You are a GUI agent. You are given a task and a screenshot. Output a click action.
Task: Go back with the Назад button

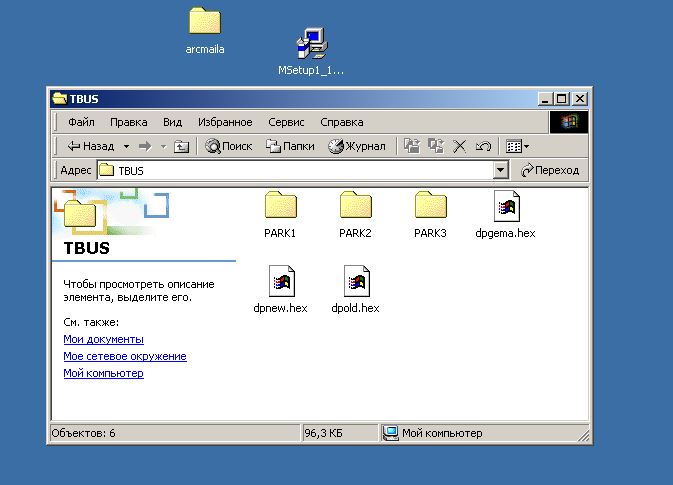[x=91, y=146]
